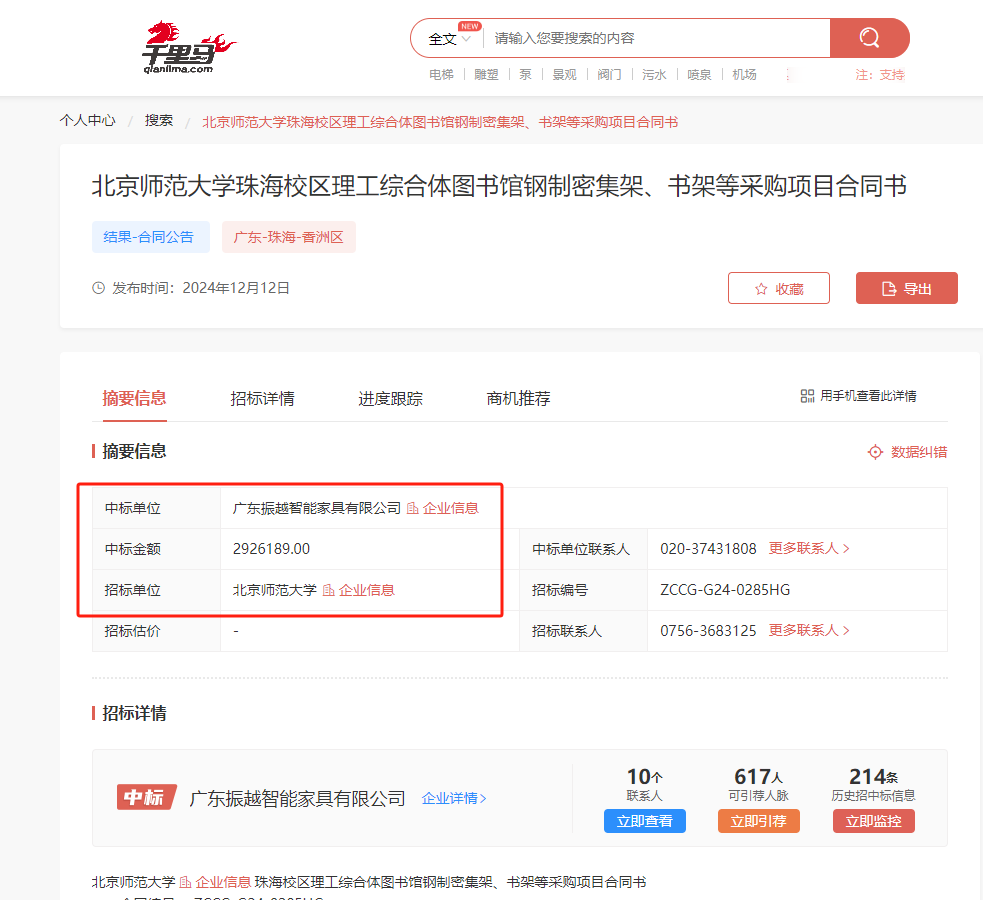Select the 景观 hot keyword
Viewport: 983px width, 900px height.
click(x=564, y=75)
